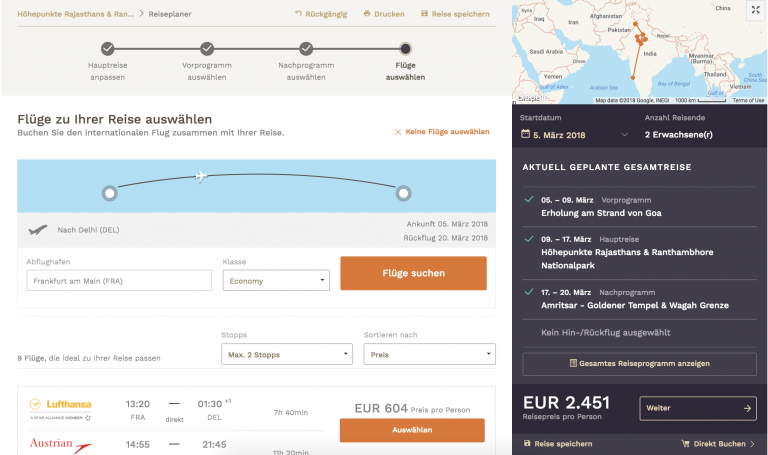Open the Klasse Economy dropdown

click(275, 280)
